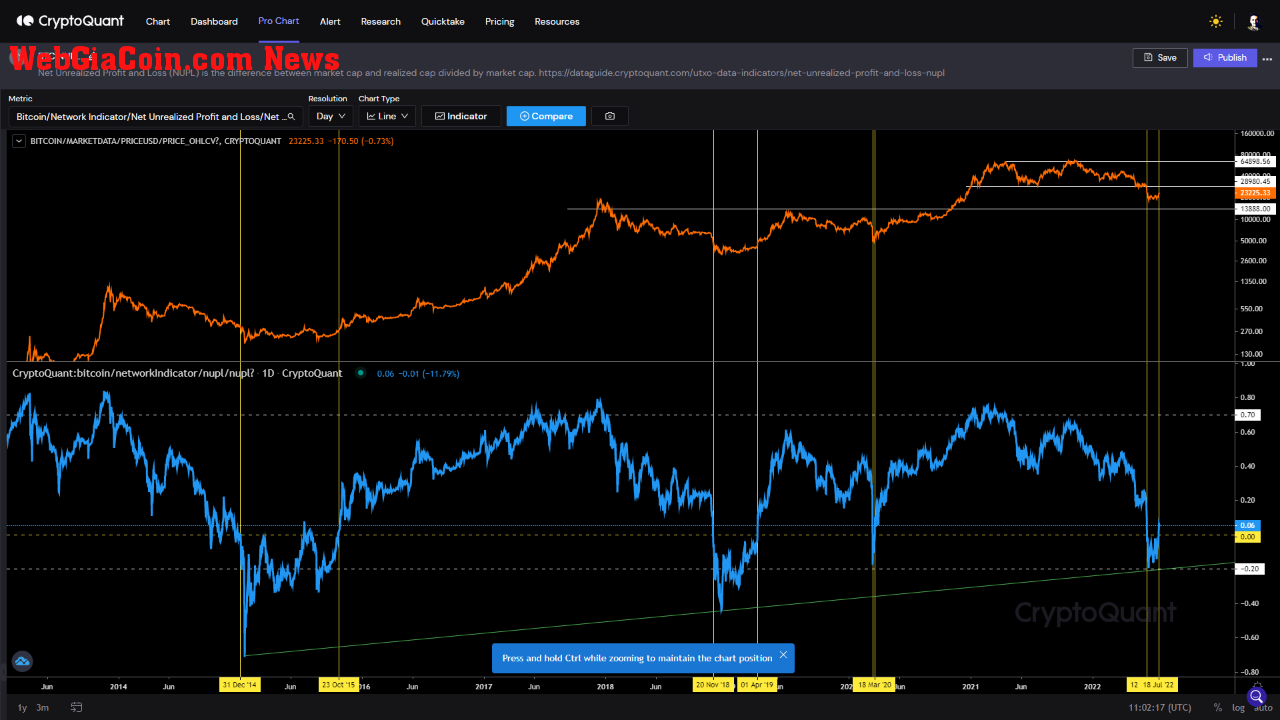
Task: Click the blue zoom magnifier icon
Action: click(x=1256, y=696)
